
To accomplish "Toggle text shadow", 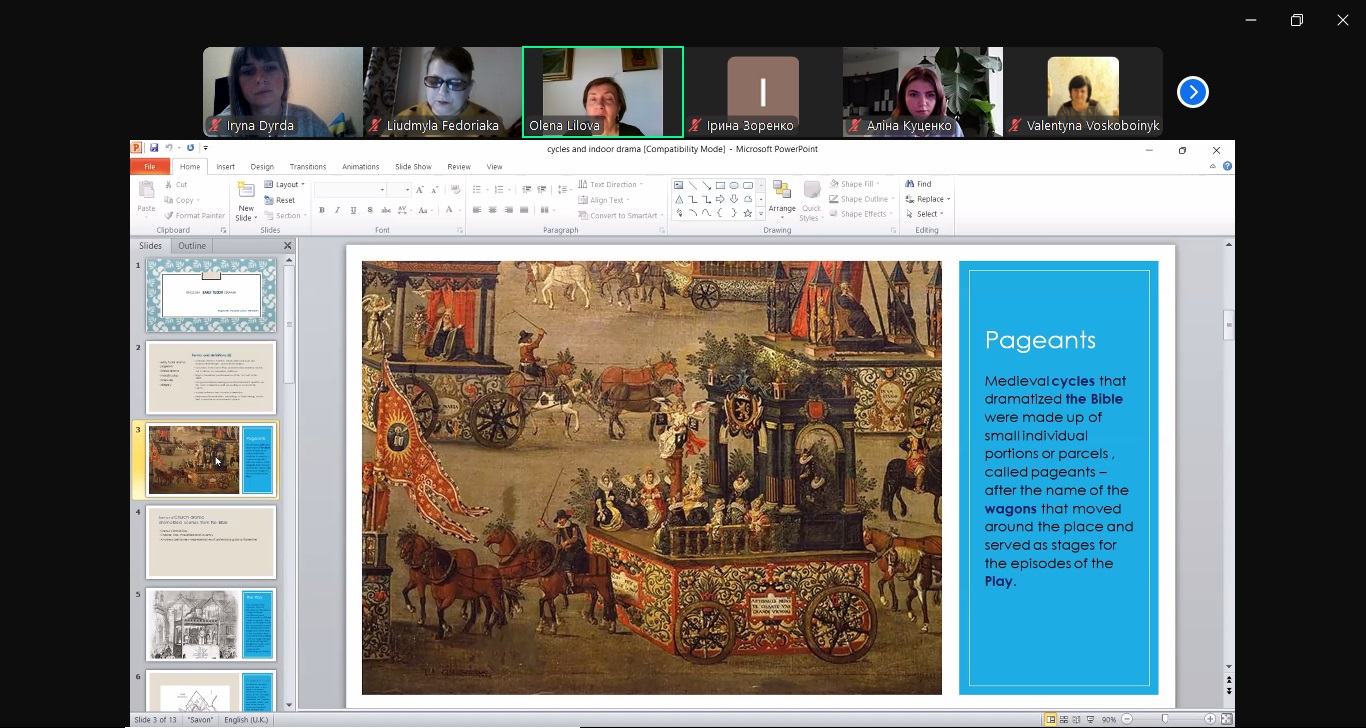I will (370, 210).
